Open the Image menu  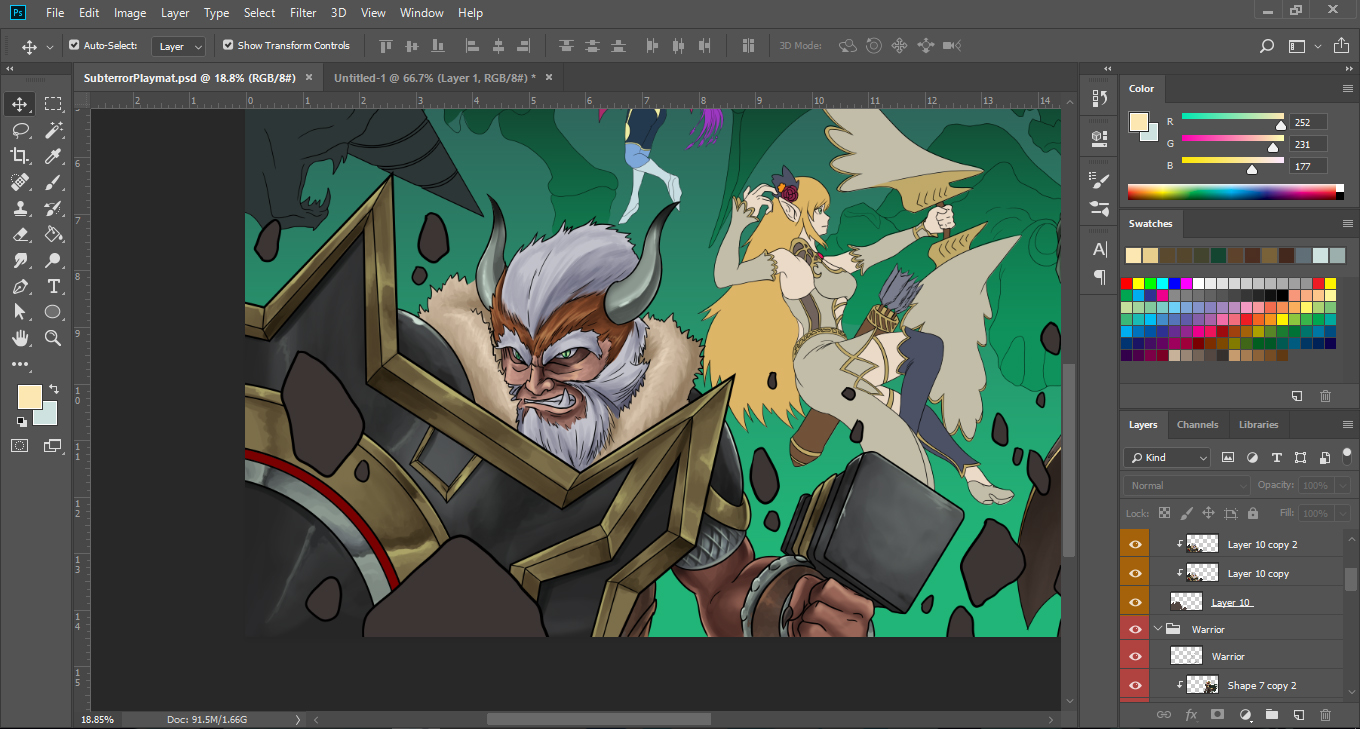click(x=130, y=13)
